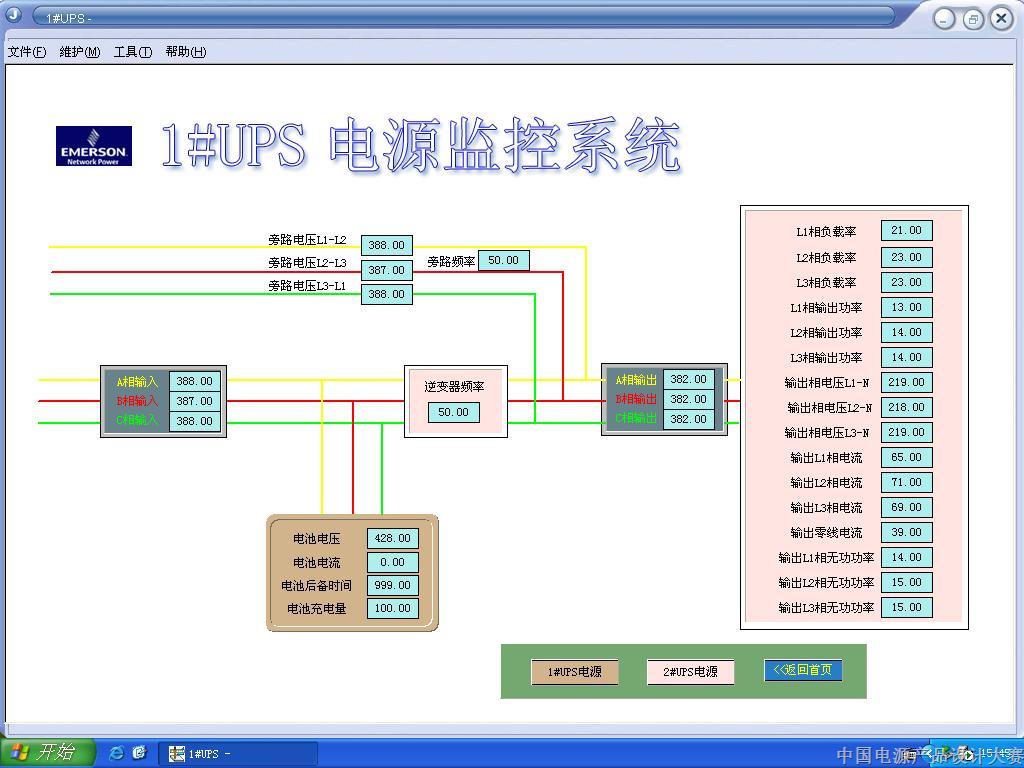Click the 电池充电量 value 100.00

(392, 608)
